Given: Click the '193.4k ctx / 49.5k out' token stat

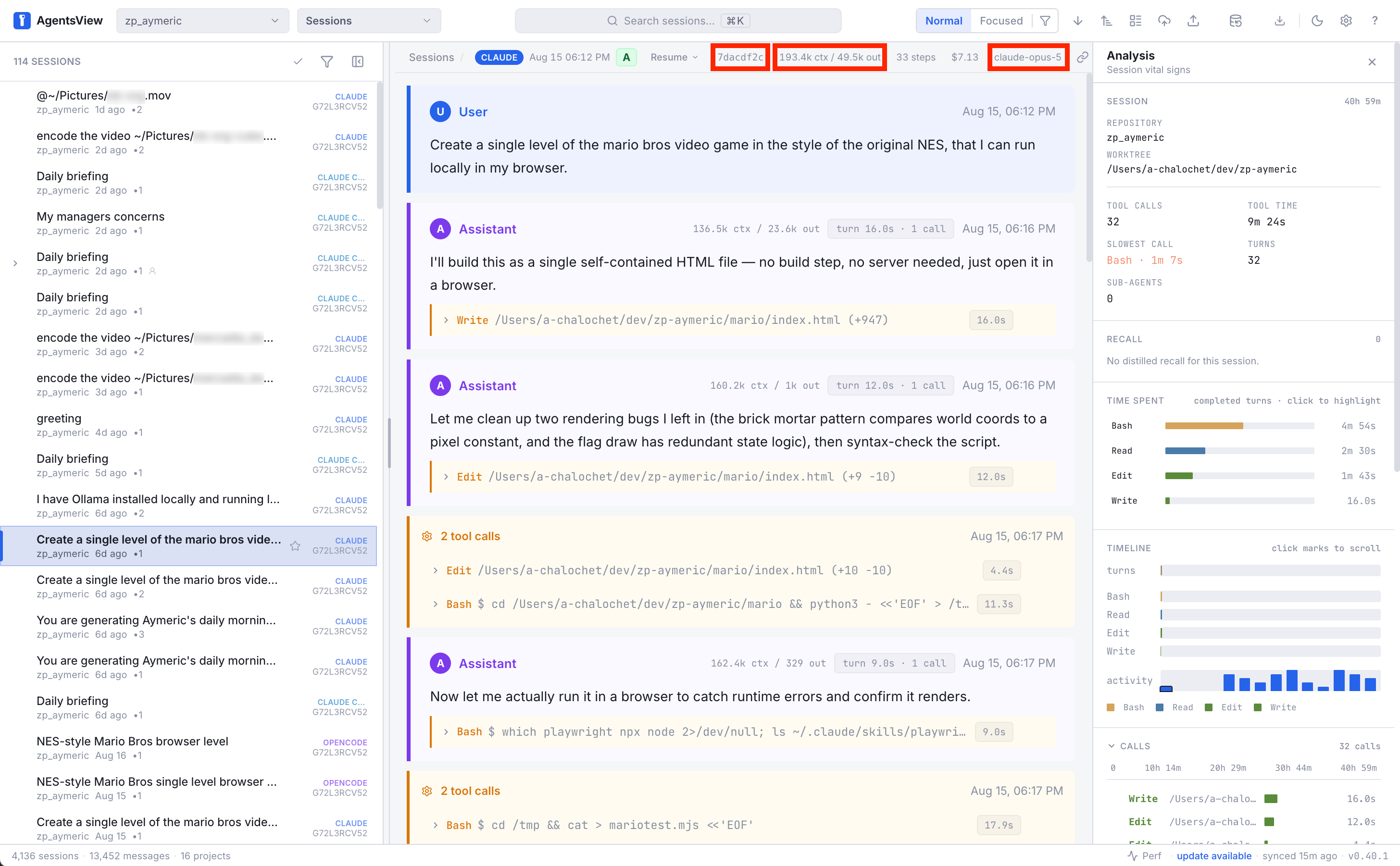Looking at the screenshot, I should (x=829, y=57).
